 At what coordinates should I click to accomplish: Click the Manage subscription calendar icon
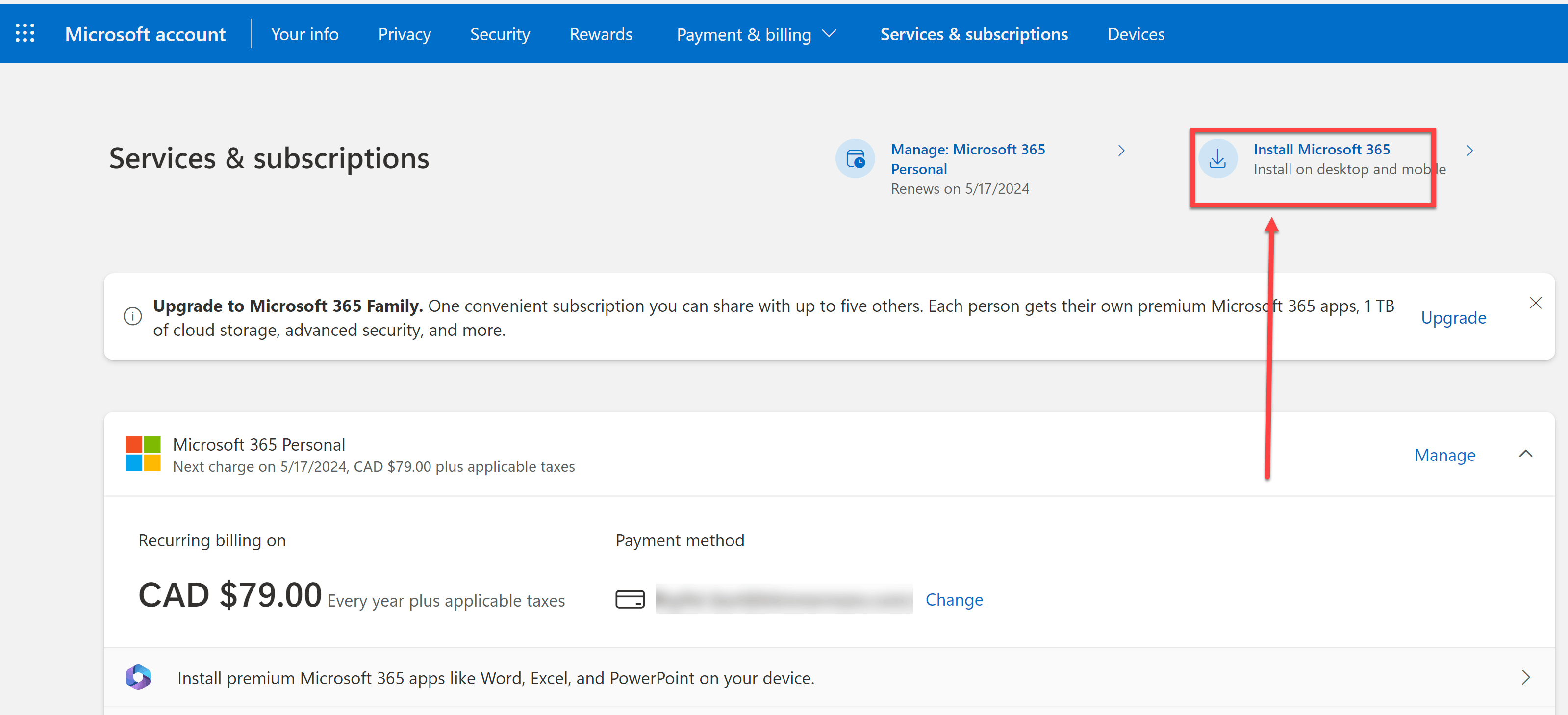855,158
